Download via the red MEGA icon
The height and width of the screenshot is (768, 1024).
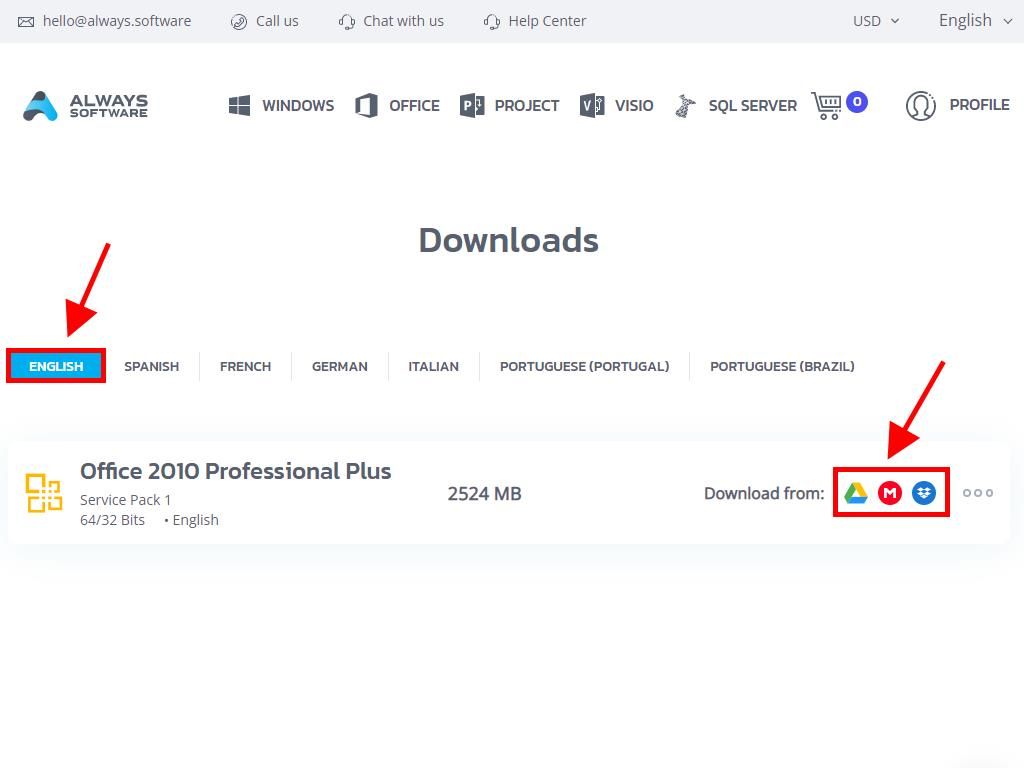coord(890,493)
